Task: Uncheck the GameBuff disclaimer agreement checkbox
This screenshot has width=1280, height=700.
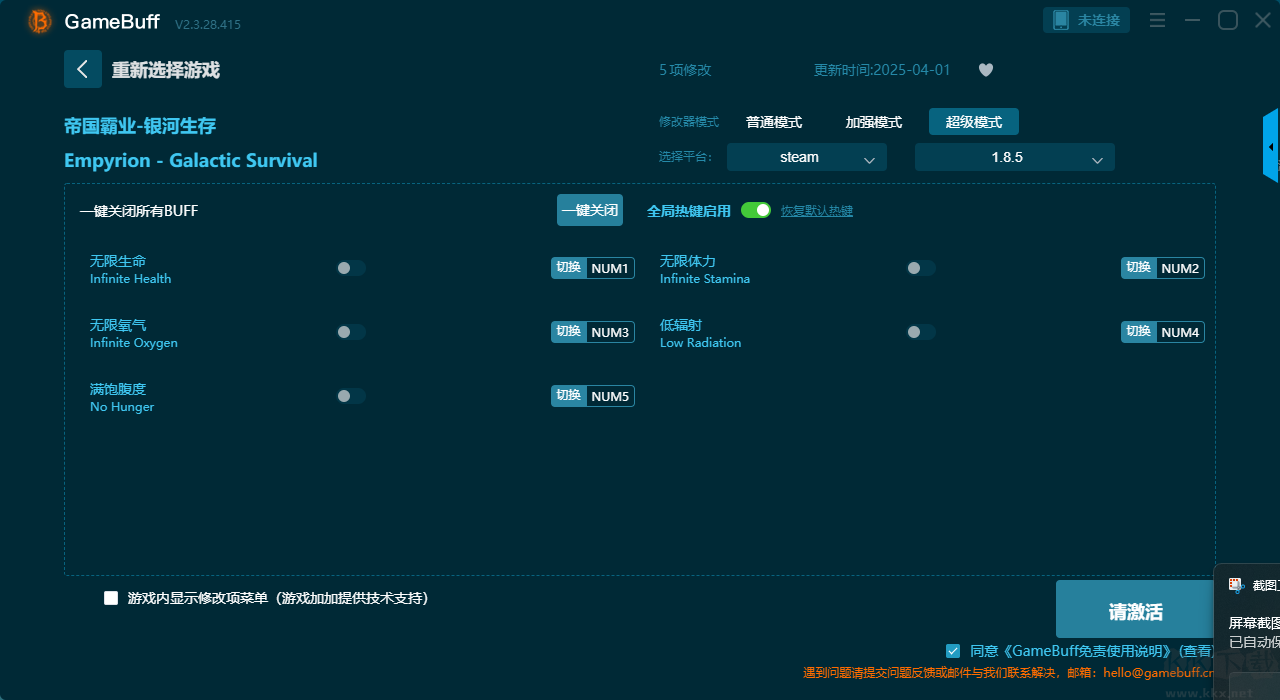Action: tap(953, 651)
